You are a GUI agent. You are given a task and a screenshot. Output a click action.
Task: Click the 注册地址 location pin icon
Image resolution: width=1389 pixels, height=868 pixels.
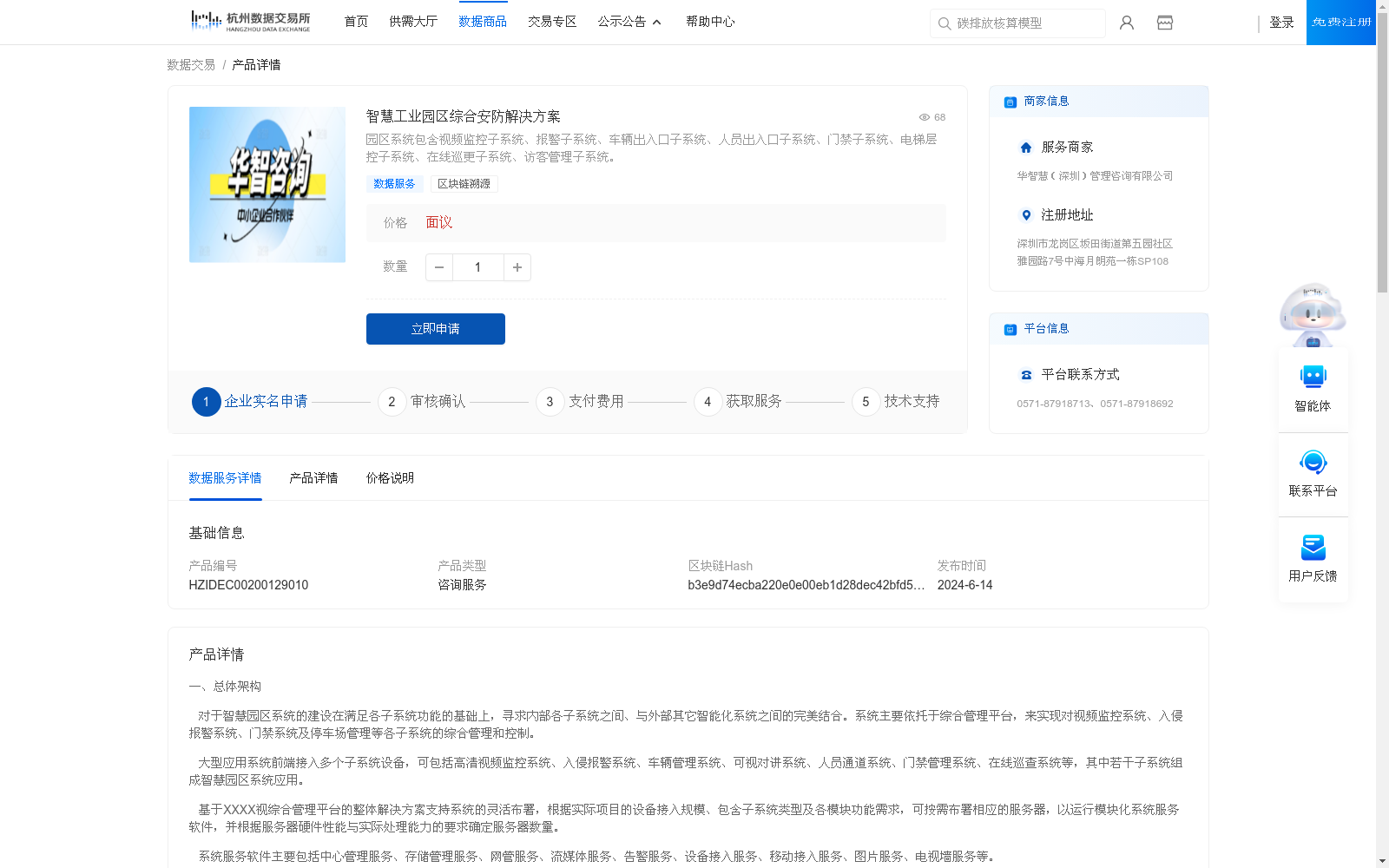click(x=1026, y=215)
